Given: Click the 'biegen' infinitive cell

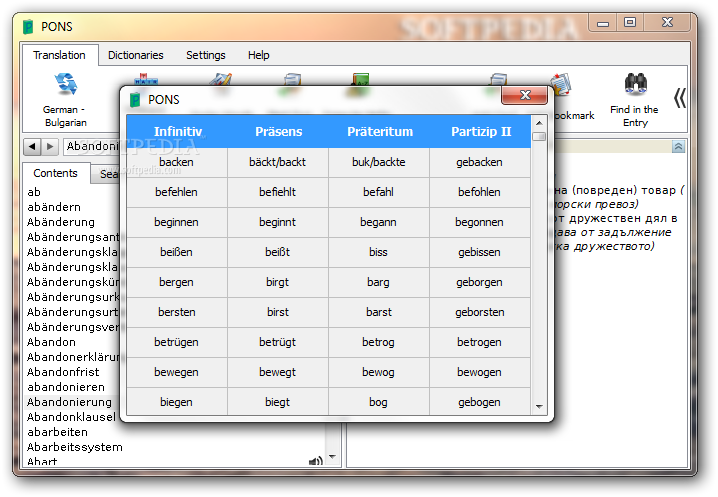Looking at the screenshot, I should [177, 402].
